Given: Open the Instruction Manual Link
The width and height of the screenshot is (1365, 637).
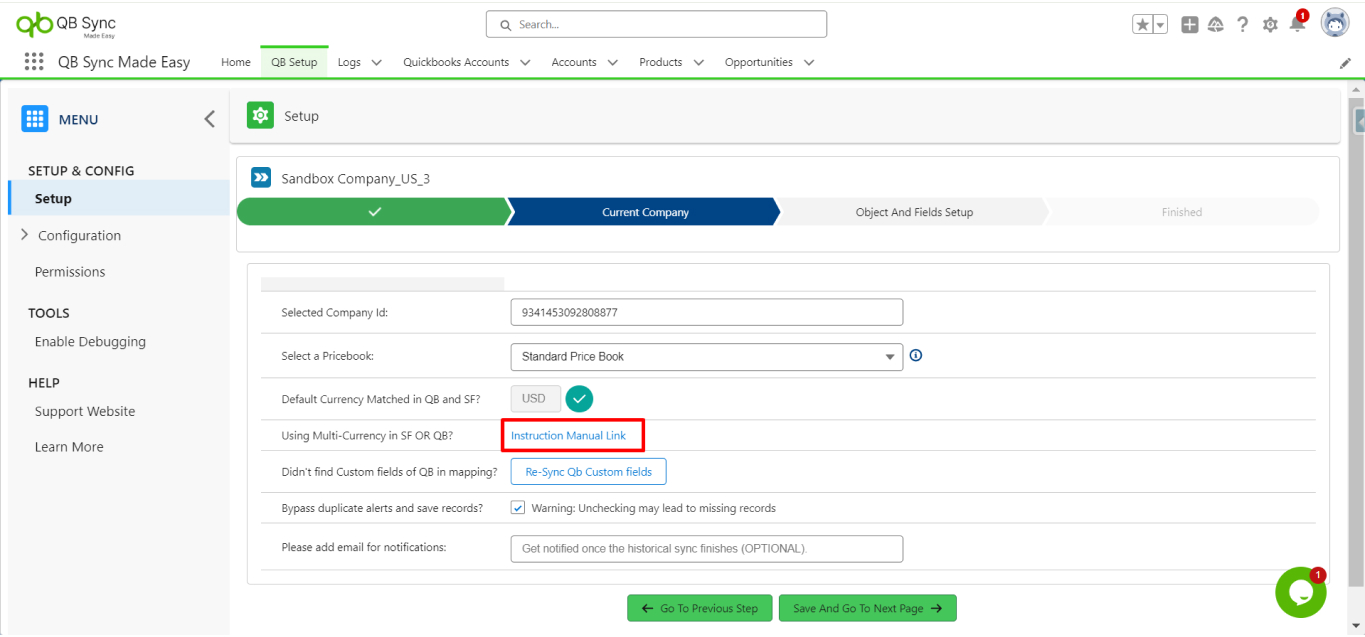Looking at the screenshot, I should [x=568, y=436].
